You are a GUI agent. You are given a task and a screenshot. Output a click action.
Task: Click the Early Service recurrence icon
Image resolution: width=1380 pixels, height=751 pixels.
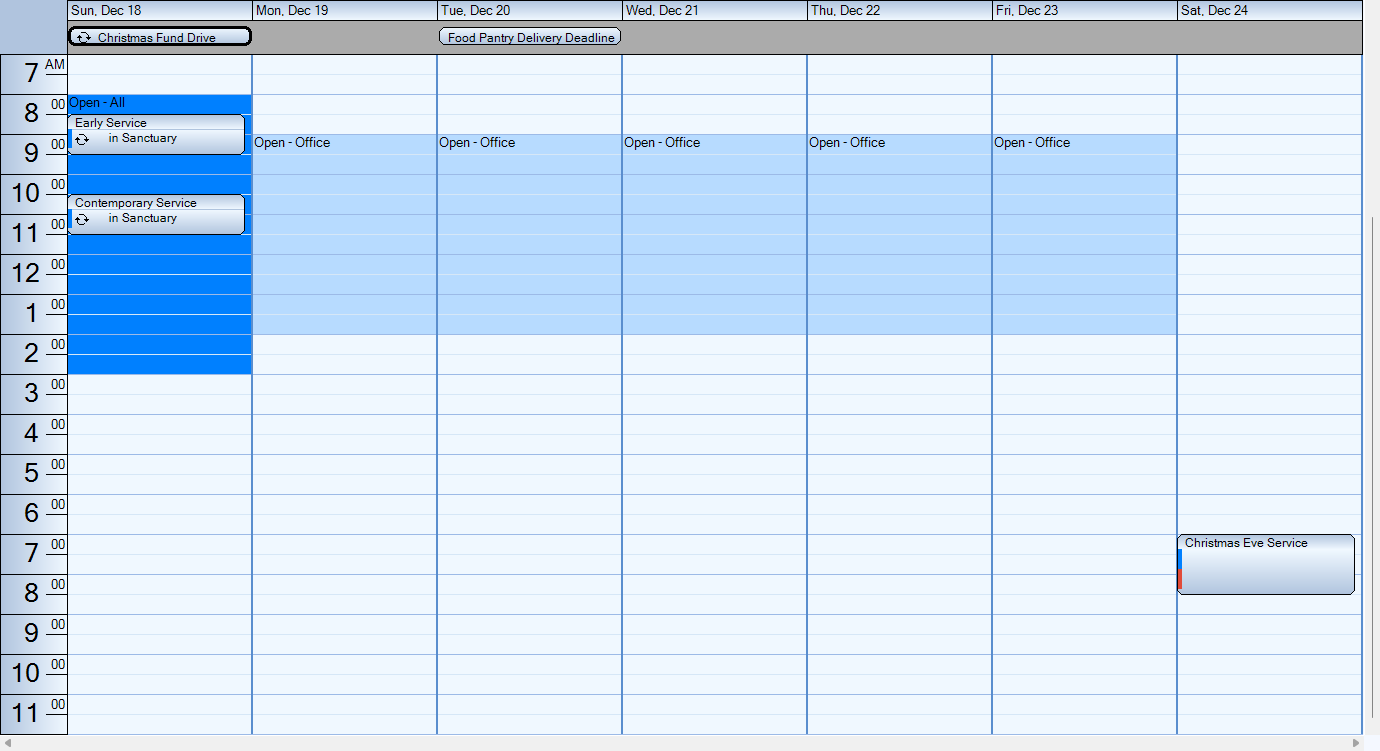tap(82, 139)
